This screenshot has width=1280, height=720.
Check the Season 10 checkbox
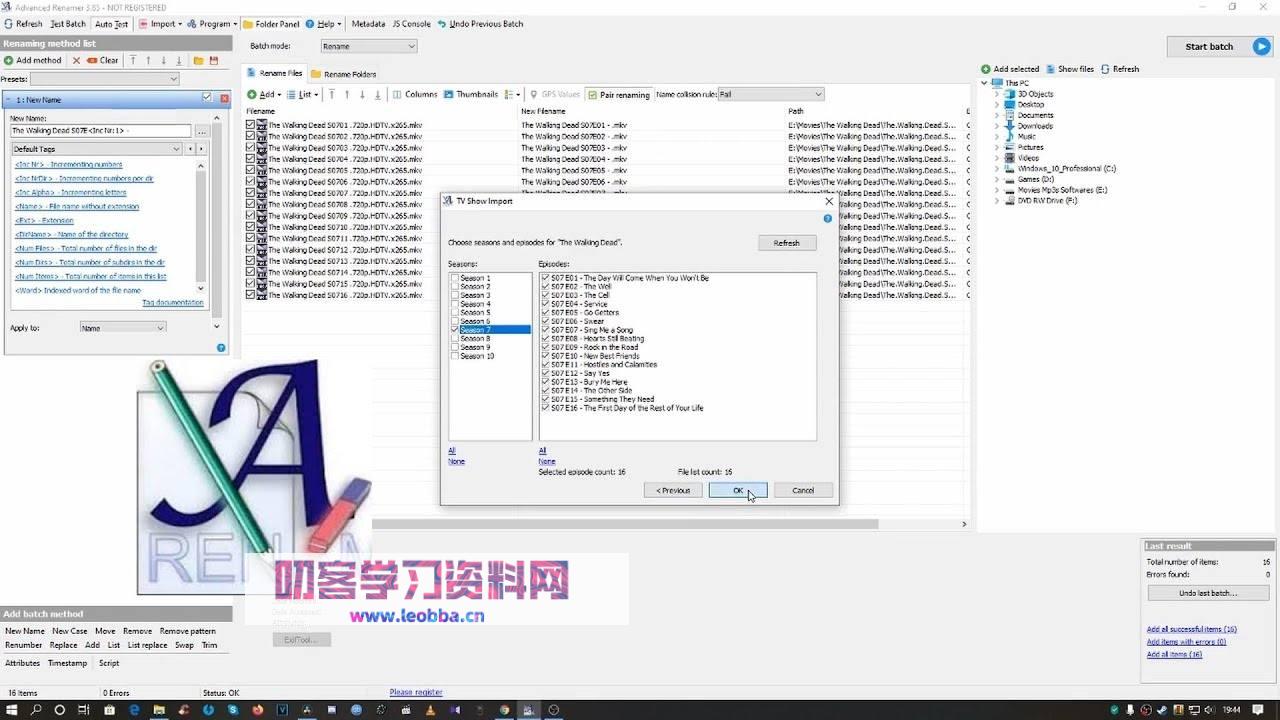455,356
